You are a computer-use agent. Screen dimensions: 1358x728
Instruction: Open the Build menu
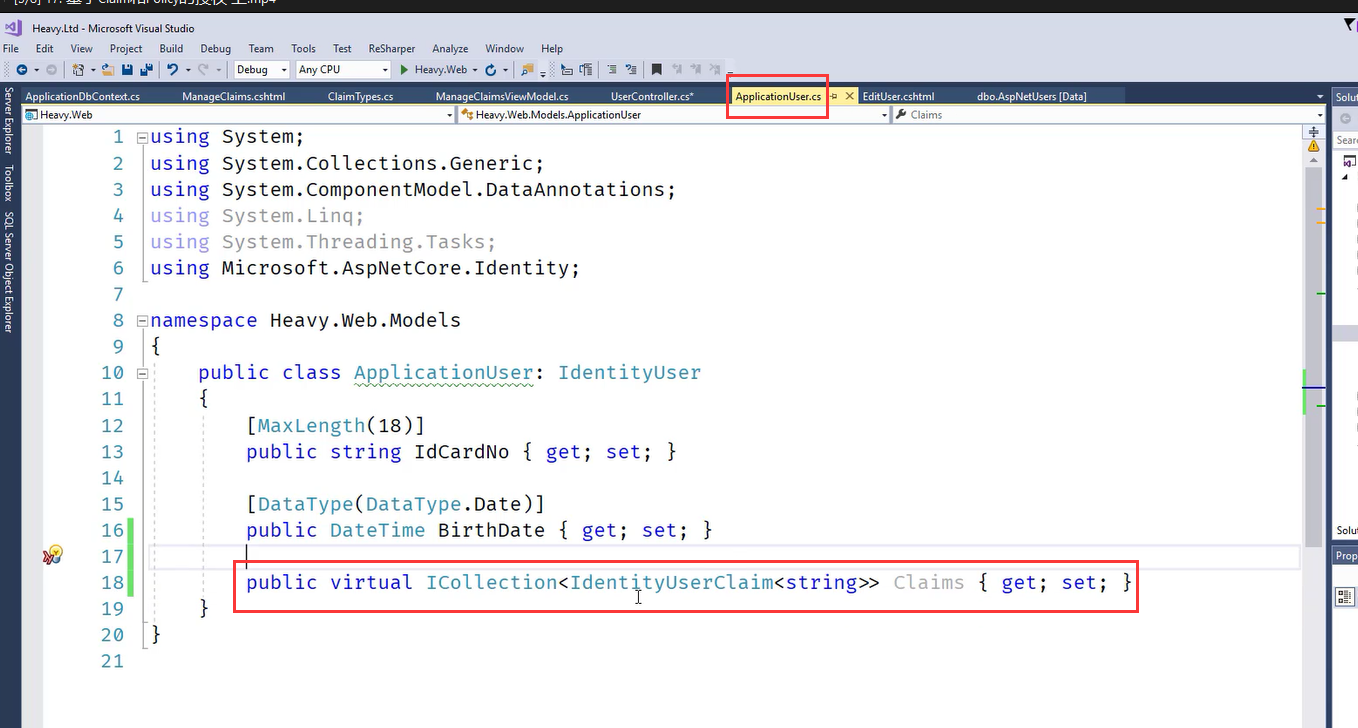(171, 48)
